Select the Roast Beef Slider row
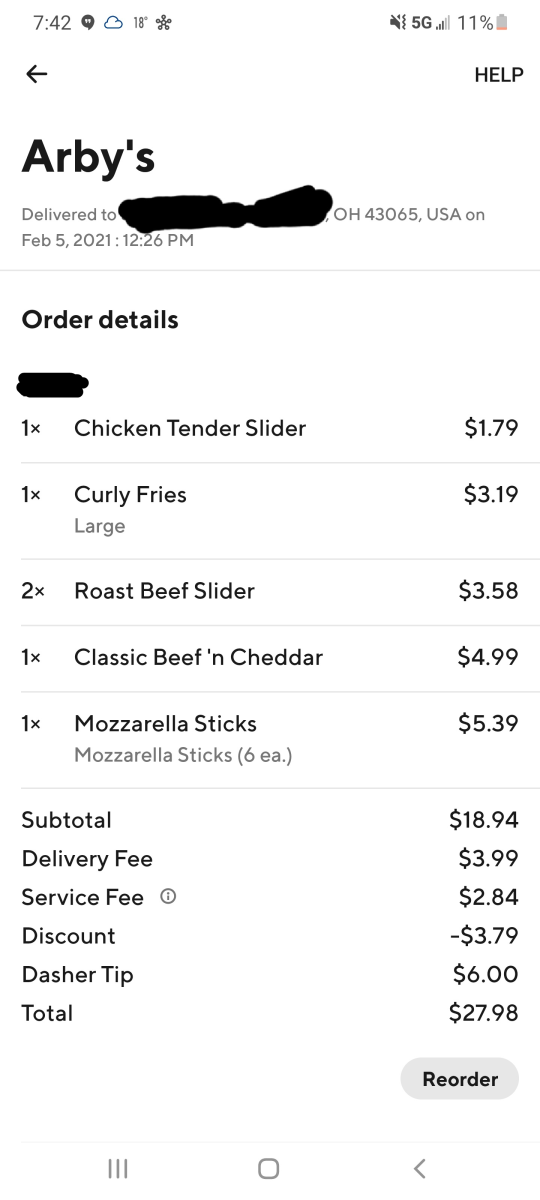Image resolution: width=540 pixels, height=1200 pixels. [270, 591]
